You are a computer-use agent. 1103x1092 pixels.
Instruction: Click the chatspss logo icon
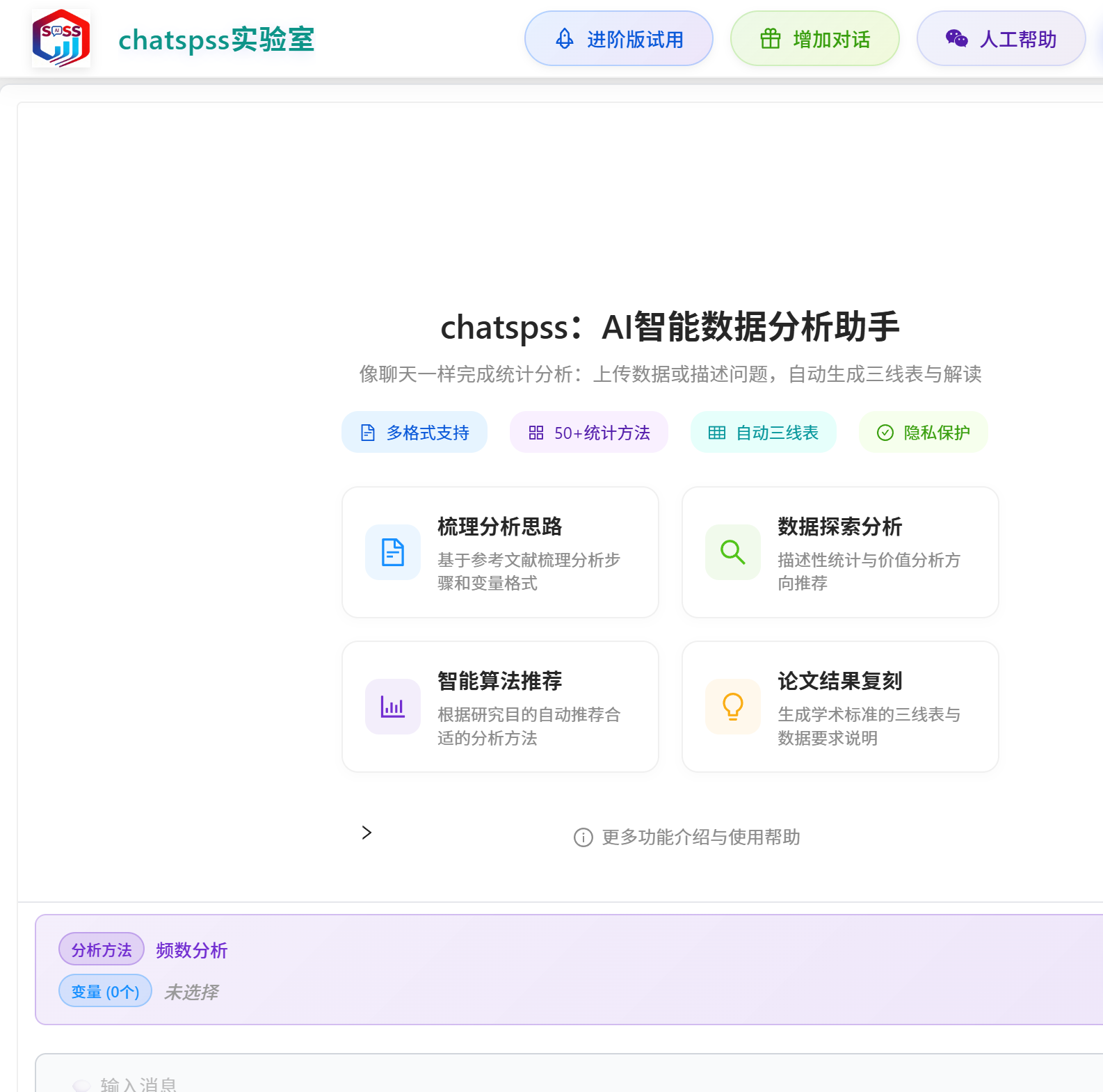tap(61, 38)
